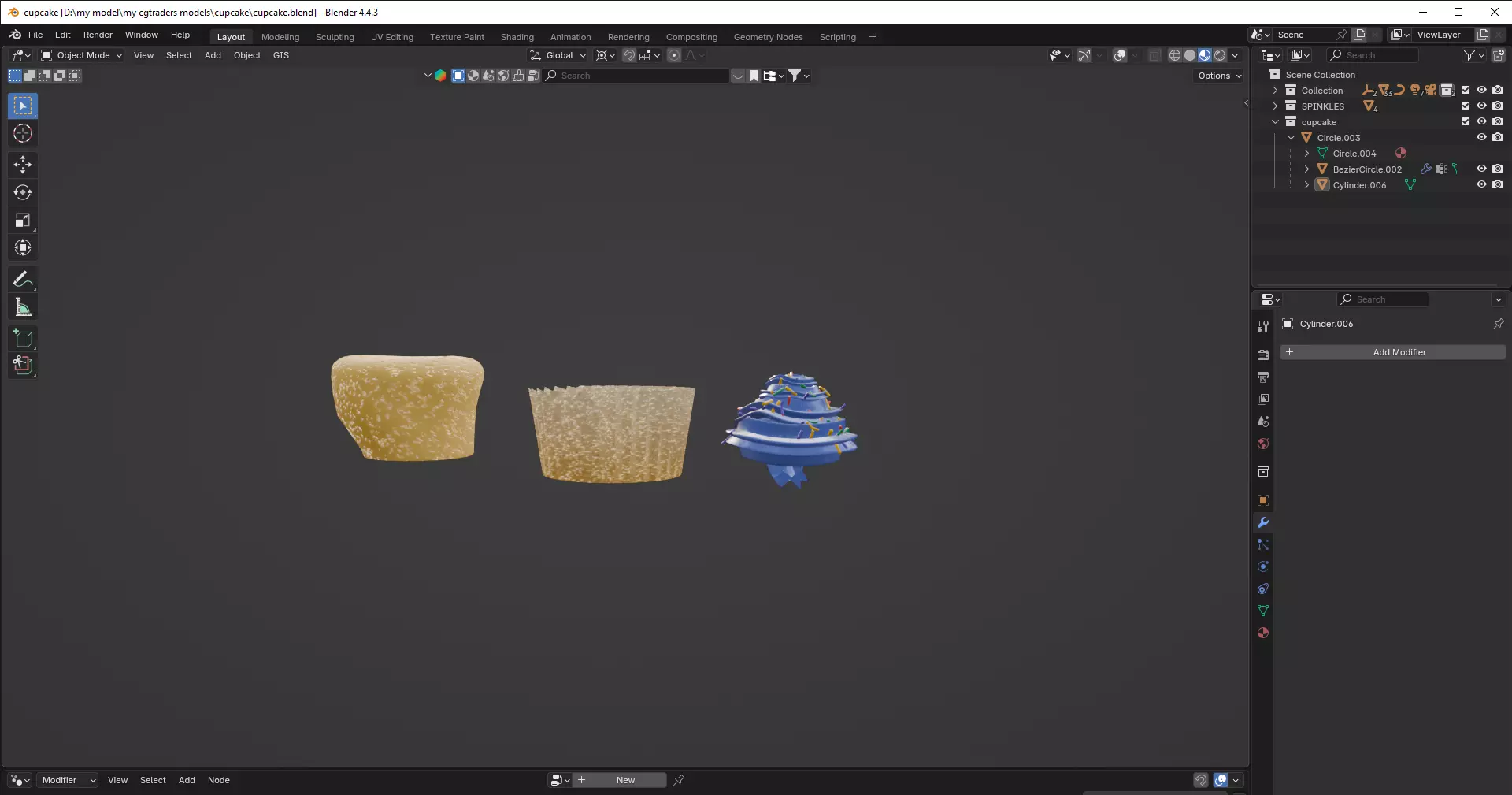Toggle proportional editing
This screenshot has width=1512, height=795.
(x=674, y=55)
